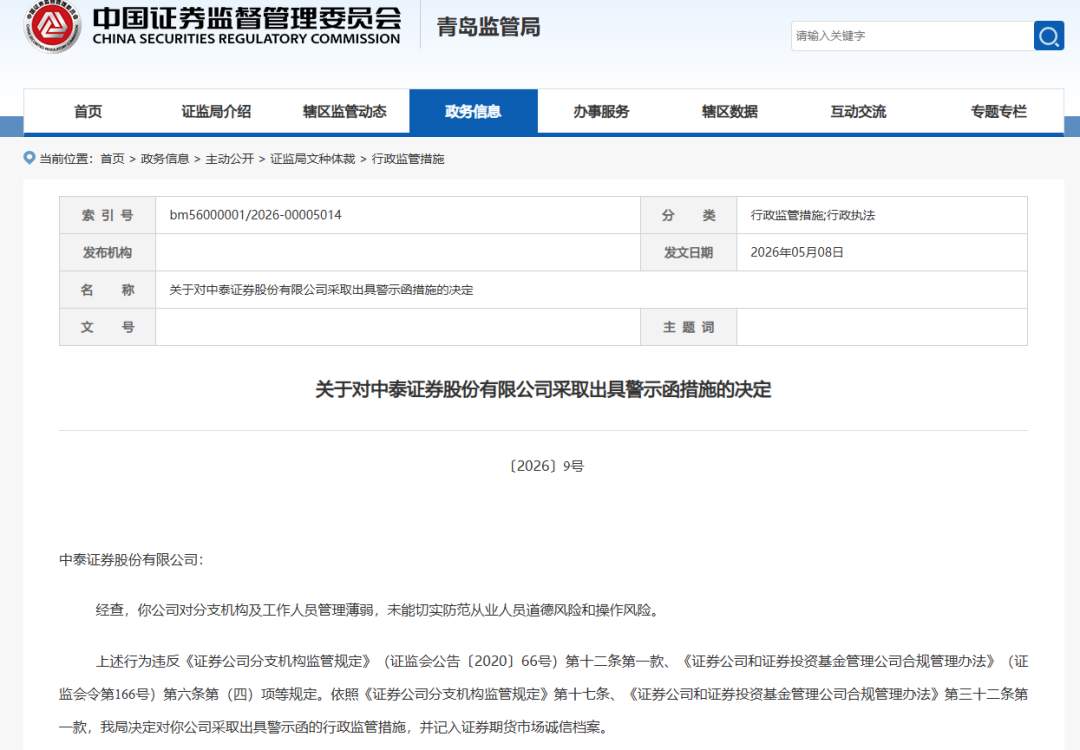Click the CSRC red emblem logo
Viewport: 1080px width, 750px height.
[52, 27]
